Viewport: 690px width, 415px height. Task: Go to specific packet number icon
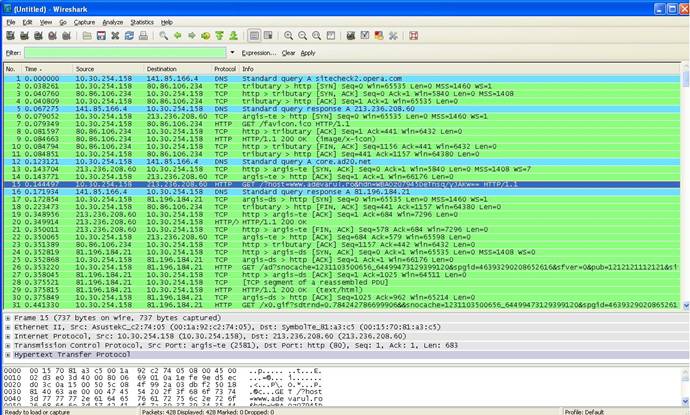point(206,36)
